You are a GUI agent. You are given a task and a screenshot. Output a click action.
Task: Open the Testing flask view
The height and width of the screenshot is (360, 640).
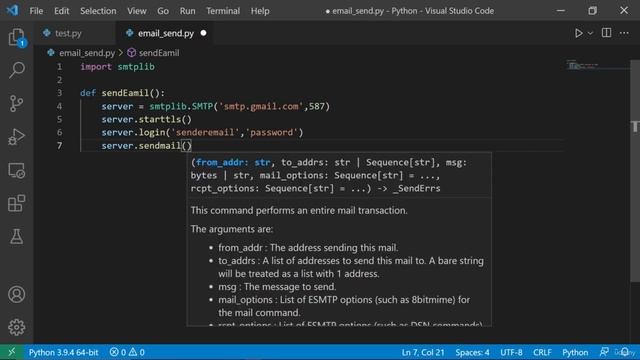pyautogui.click(x=16, y=236)
